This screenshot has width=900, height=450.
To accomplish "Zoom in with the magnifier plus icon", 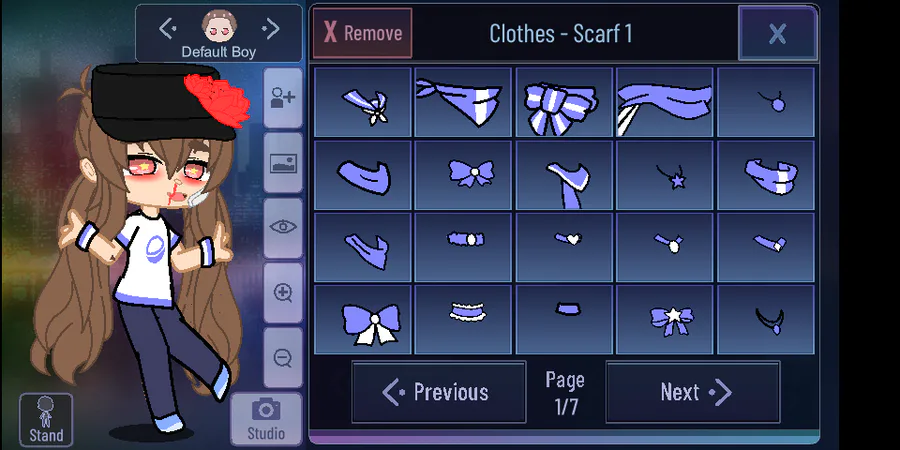I will (x=283, y=293).
